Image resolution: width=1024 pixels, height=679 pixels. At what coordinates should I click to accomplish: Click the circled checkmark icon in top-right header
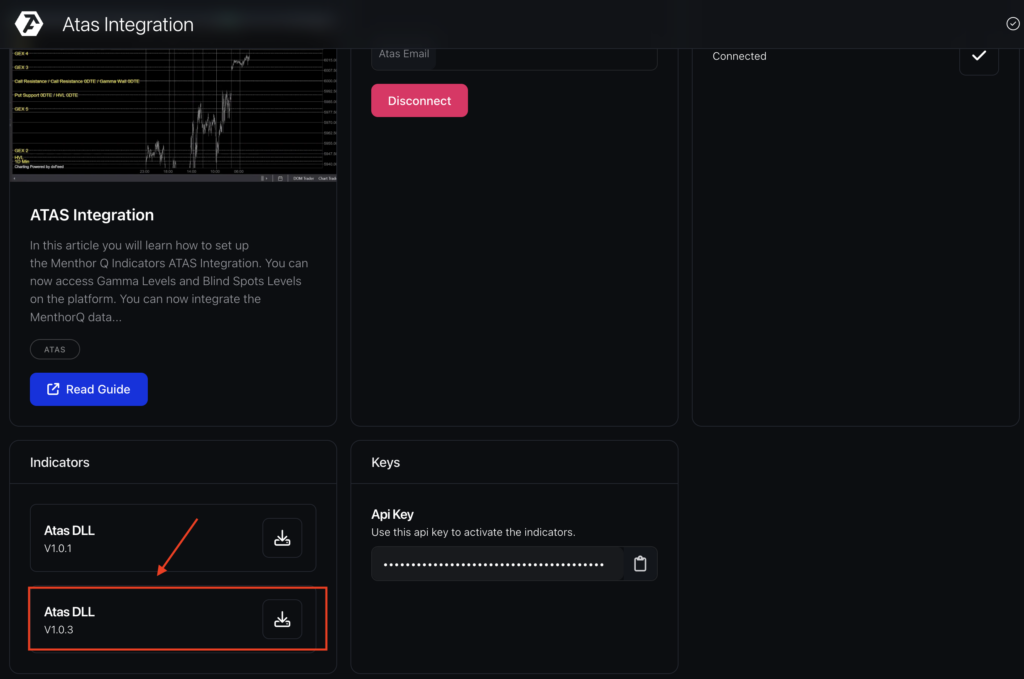click(1013, 24)
